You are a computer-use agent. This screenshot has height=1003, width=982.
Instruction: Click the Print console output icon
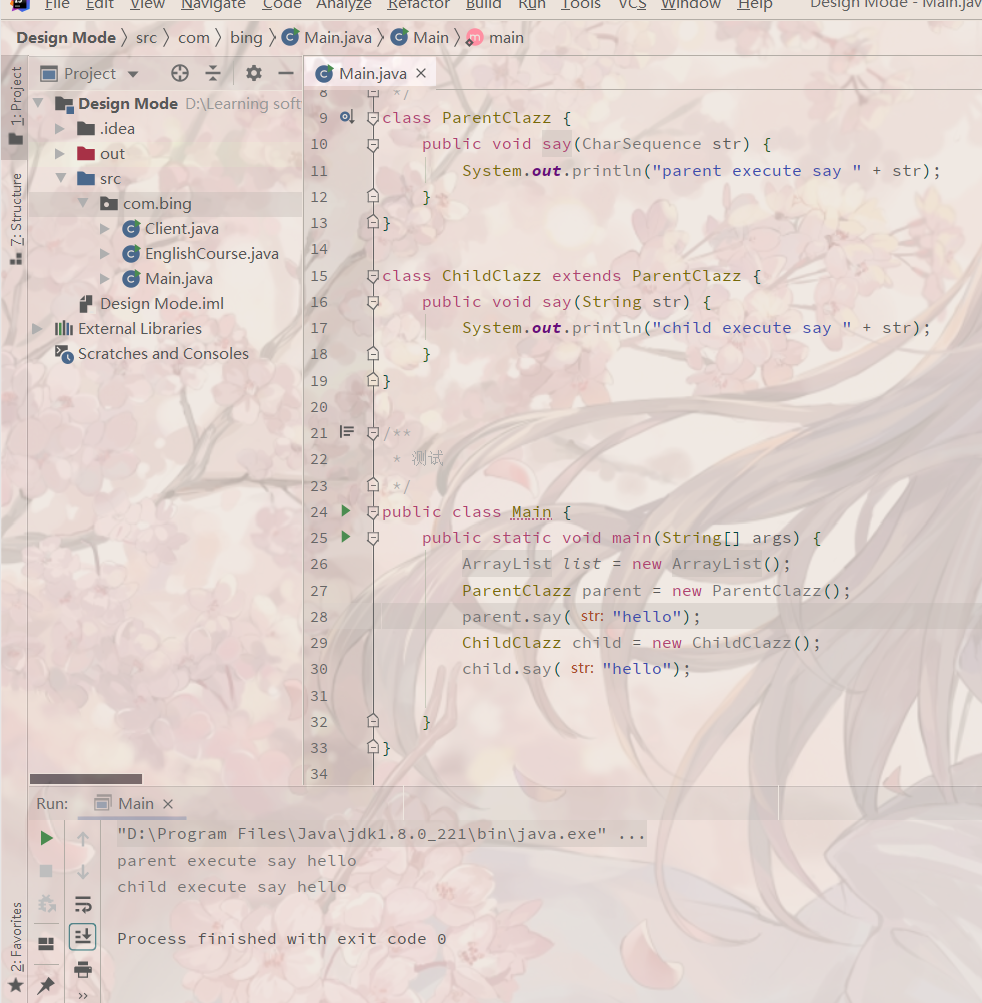click(x=83, y=970)
